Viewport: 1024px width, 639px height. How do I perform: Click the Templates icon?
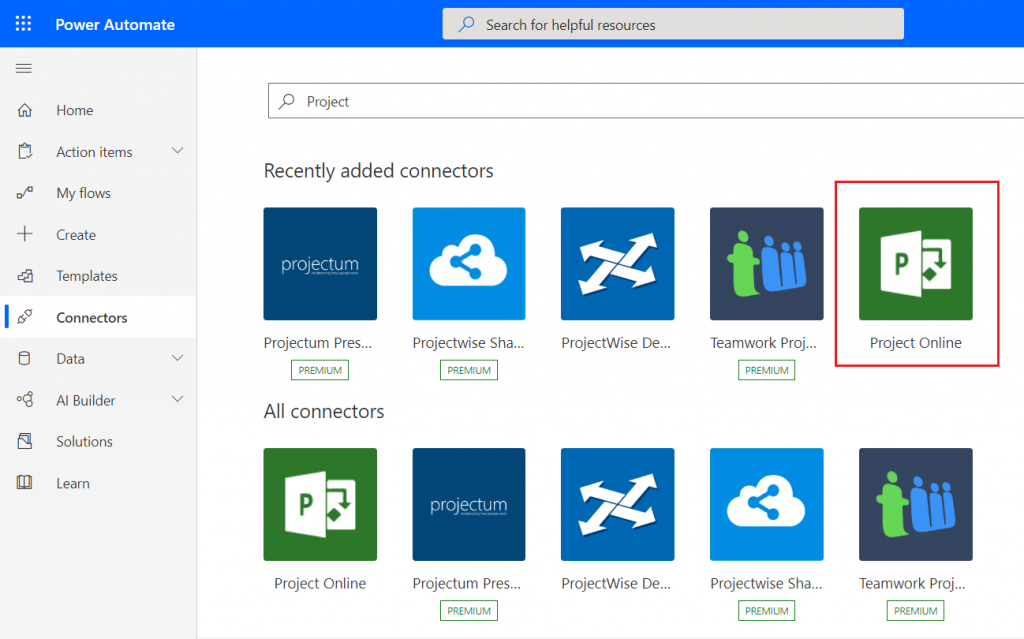25,276
